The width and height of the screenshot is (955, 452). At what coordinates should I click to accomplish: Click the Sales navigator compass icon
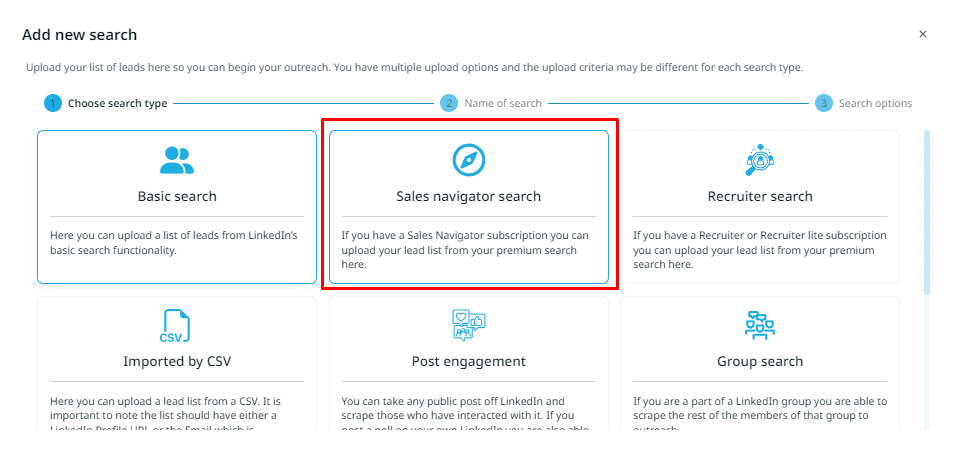[x=468, y=160]
